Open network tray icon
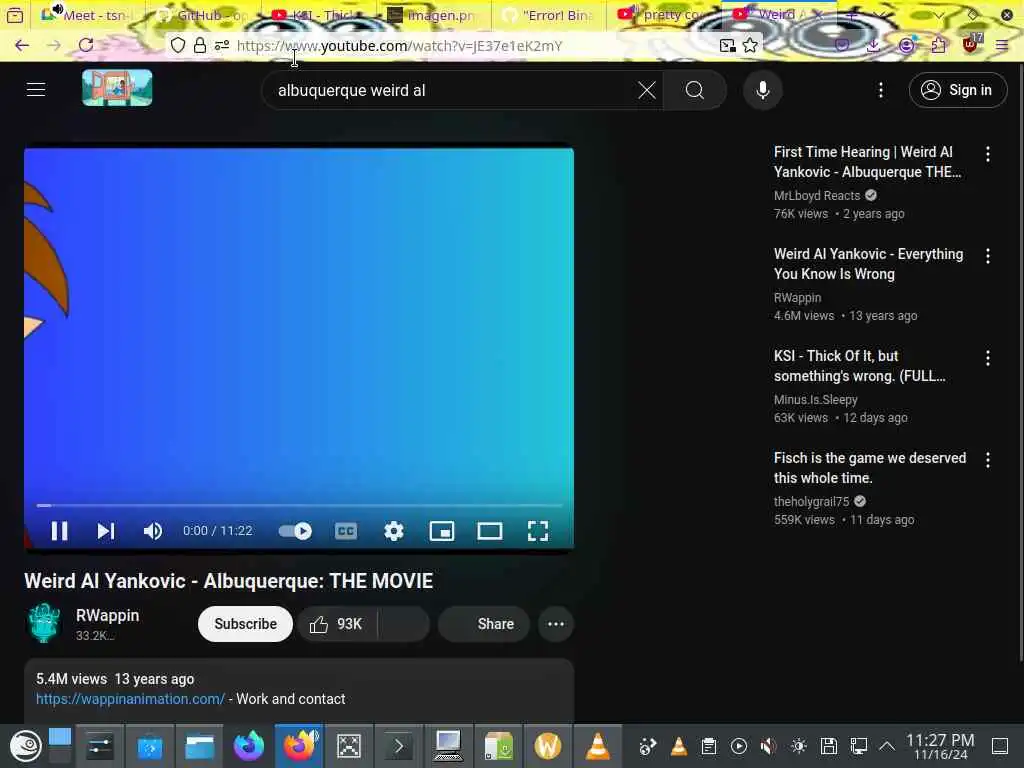Viewport: 1024px width, 768px height. click(x=858, y=746)
